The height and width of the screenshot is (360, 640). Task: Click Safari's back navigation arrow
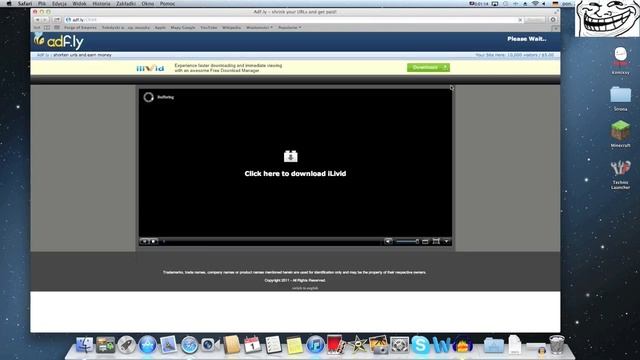pyautogui.click(x=38, y=20)
